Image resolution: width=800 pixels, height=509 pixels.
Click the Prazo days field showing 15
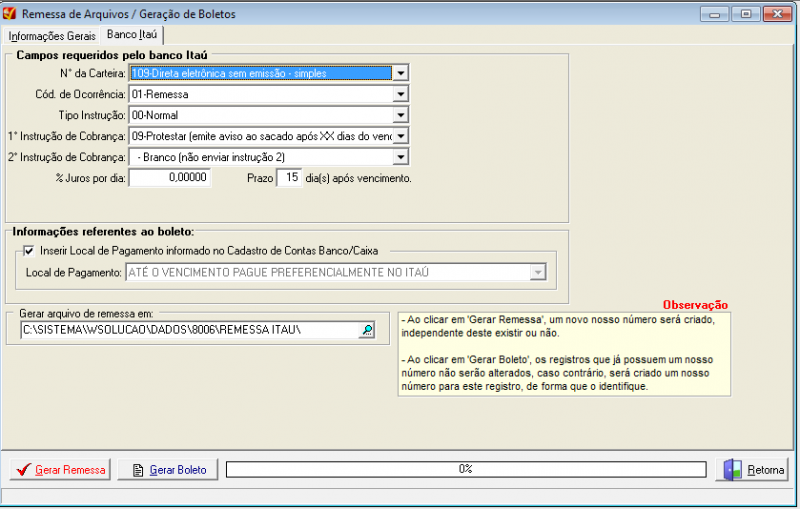pos(289,177)
